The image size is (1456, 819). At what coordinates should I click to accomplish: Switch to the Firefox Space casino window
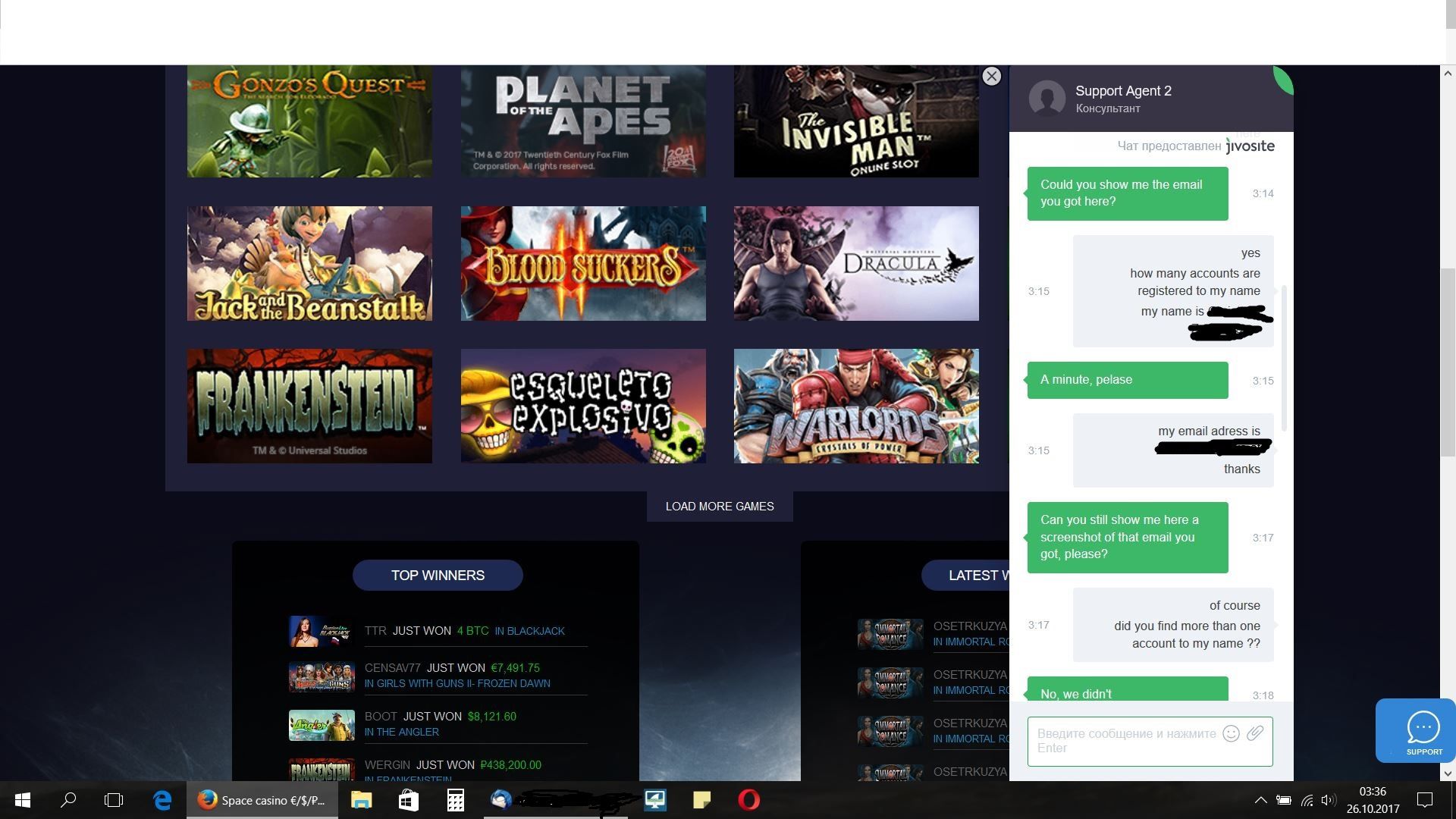click(x=262, y=800)
